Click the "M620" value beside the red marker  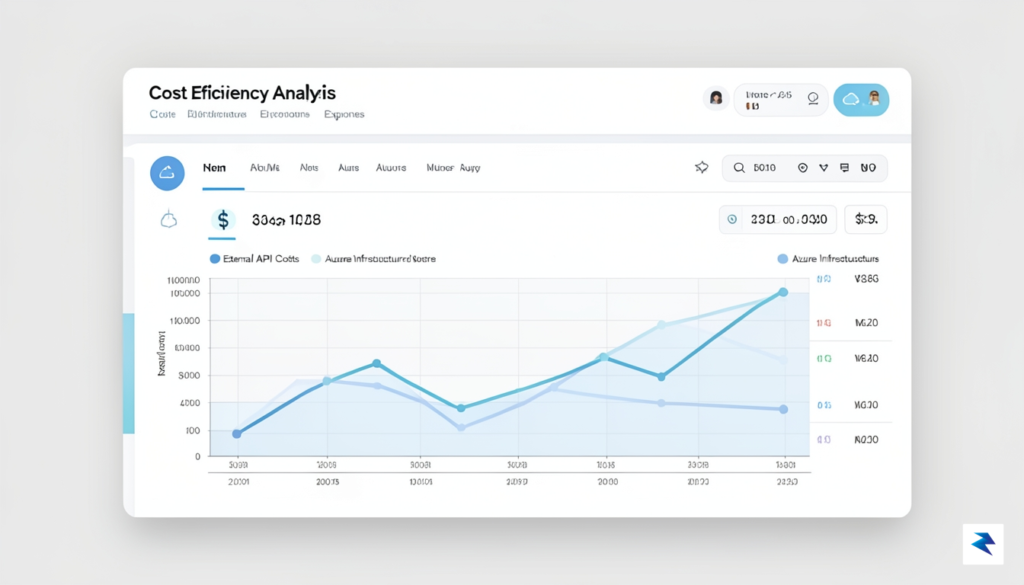pyautogui.click(x=867, y=323)
